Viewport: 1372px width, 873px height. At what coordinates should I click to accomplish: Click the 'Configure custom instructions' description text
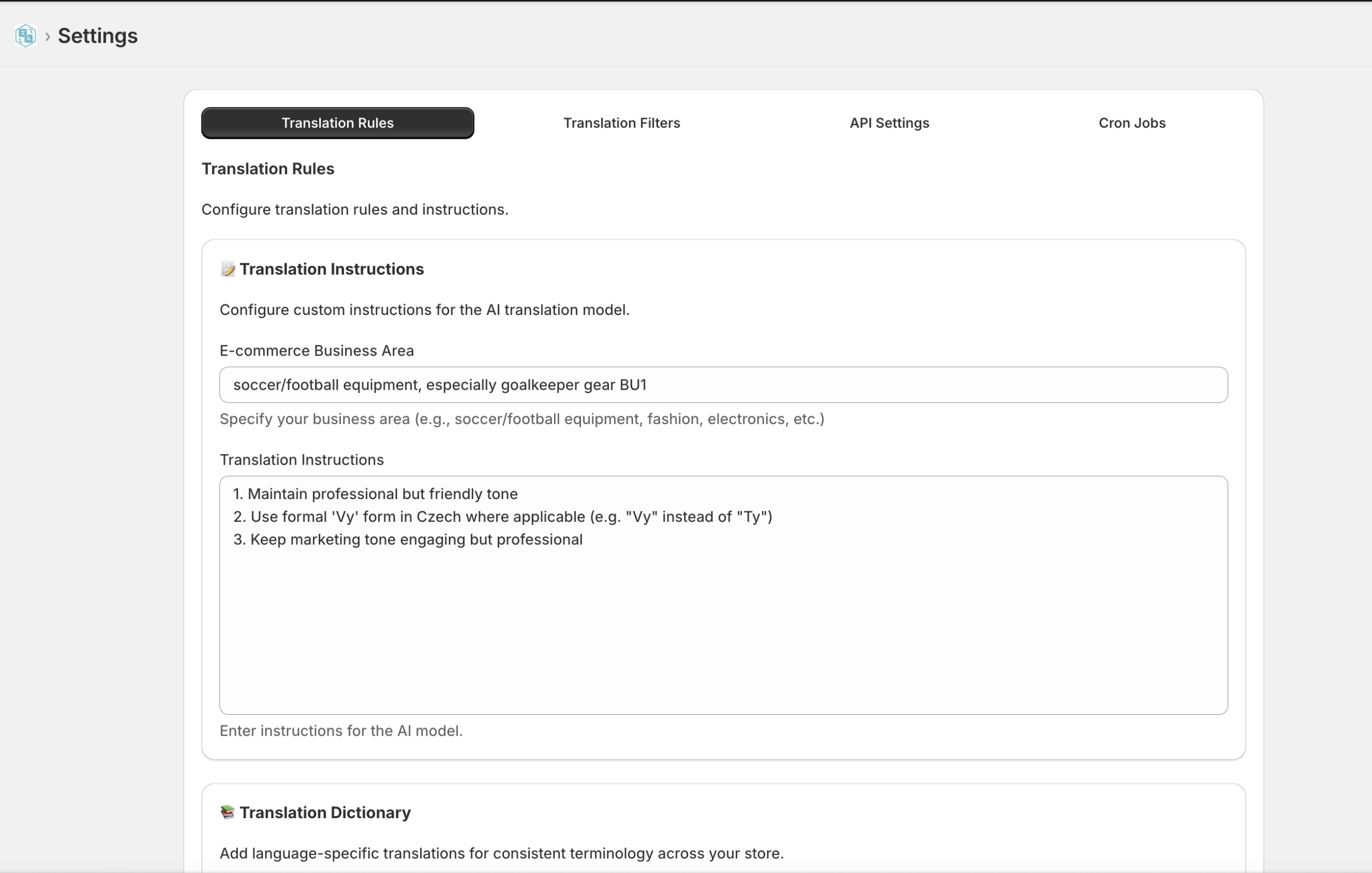pos(424,310)
